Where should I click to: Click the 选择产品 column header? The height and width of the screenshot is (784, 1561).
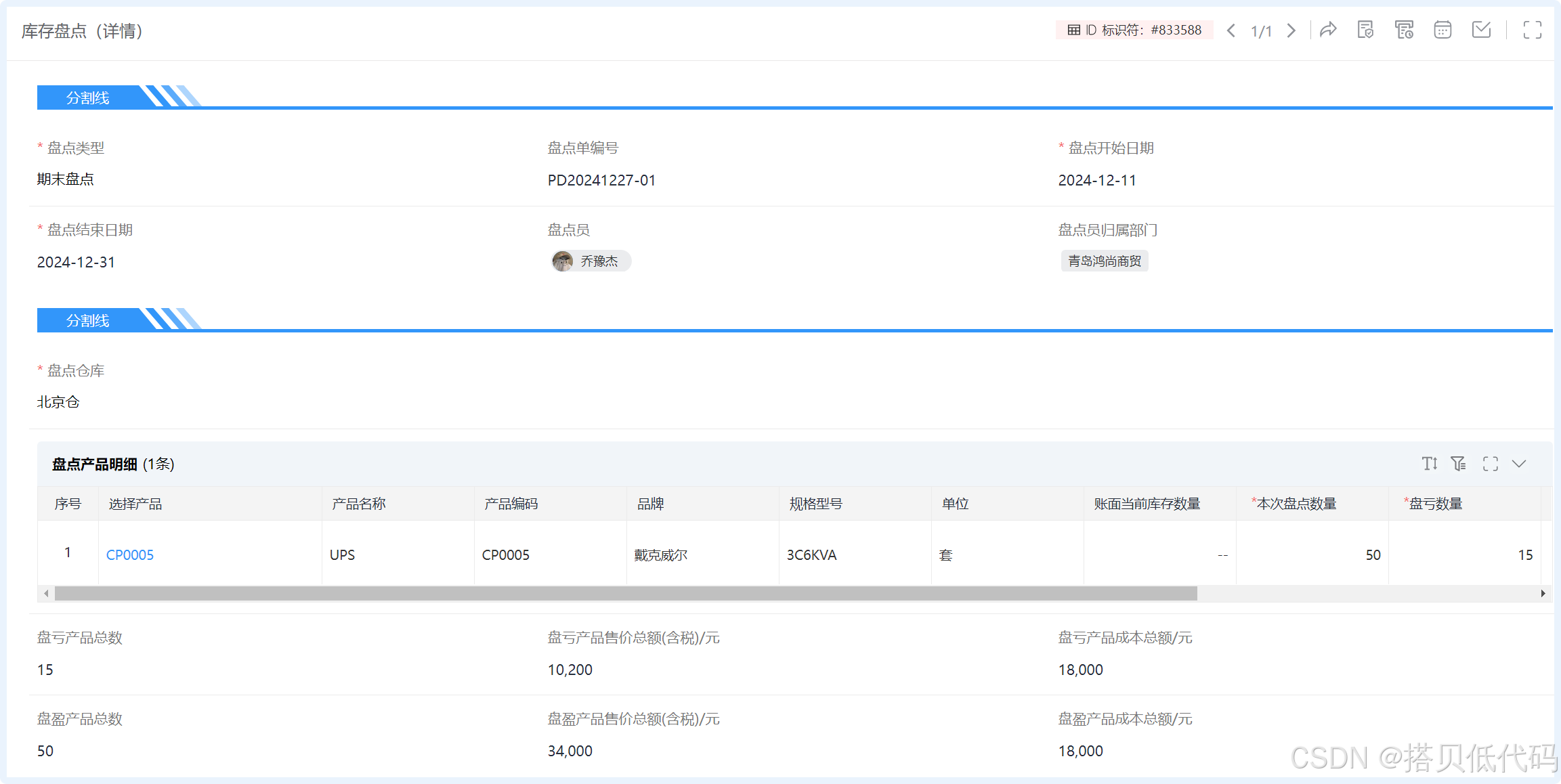[x=135, y=504]
